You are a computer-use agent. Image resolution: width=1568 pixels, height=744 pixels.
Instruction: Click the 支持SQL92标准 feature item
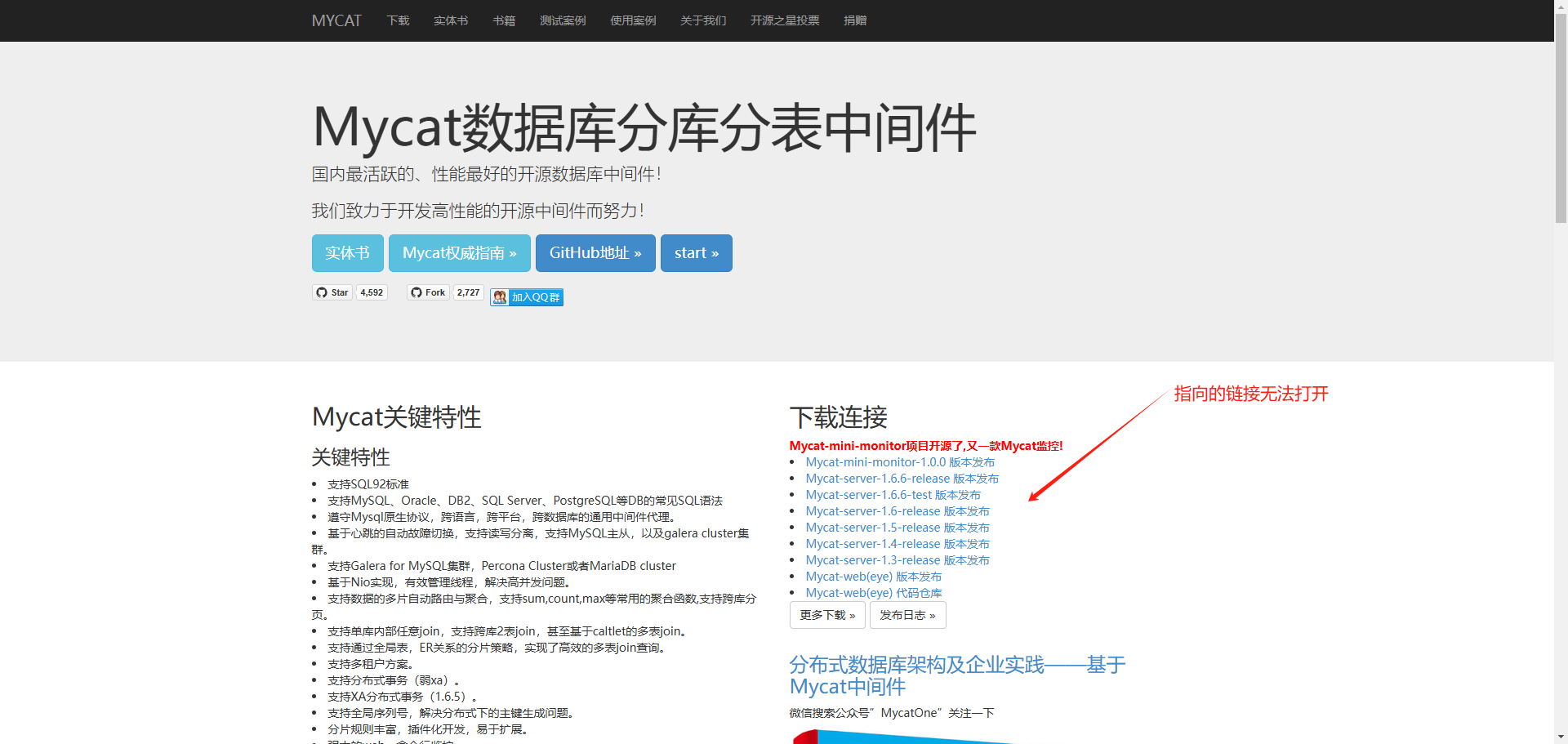tap(368, 484)
